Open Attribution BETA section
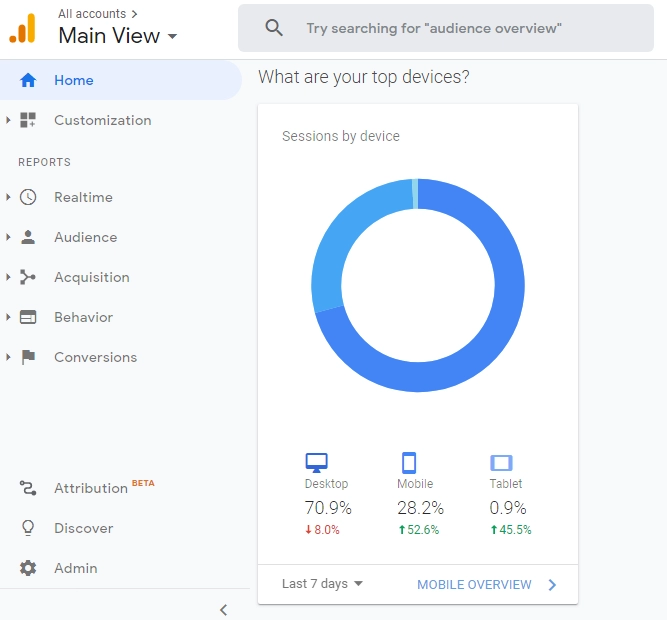 point(104,487)
